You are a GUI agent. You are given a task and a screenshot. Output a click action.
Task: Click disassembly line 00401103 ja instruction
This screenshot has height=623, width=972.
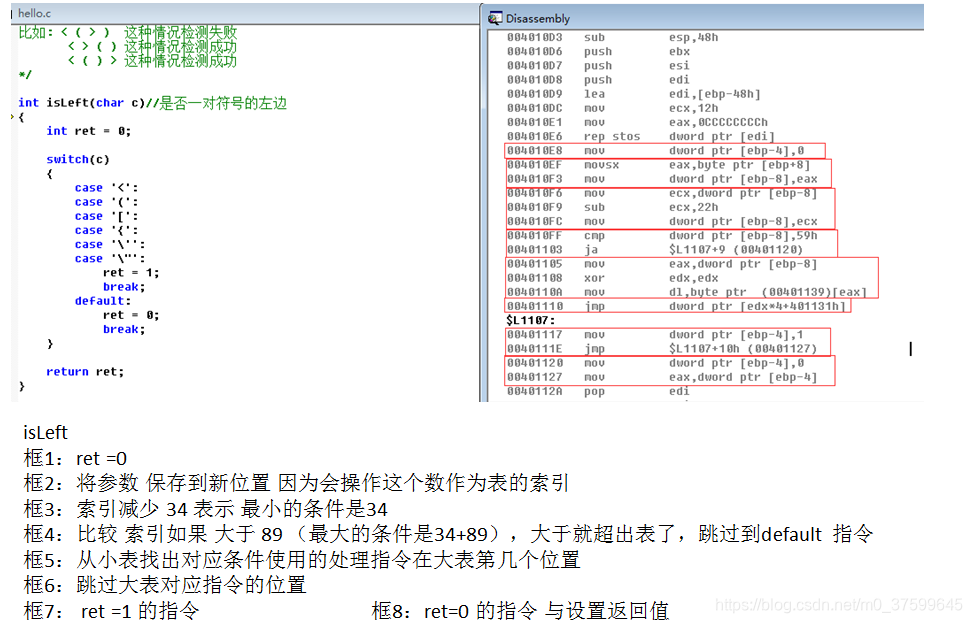pos(655,250)
